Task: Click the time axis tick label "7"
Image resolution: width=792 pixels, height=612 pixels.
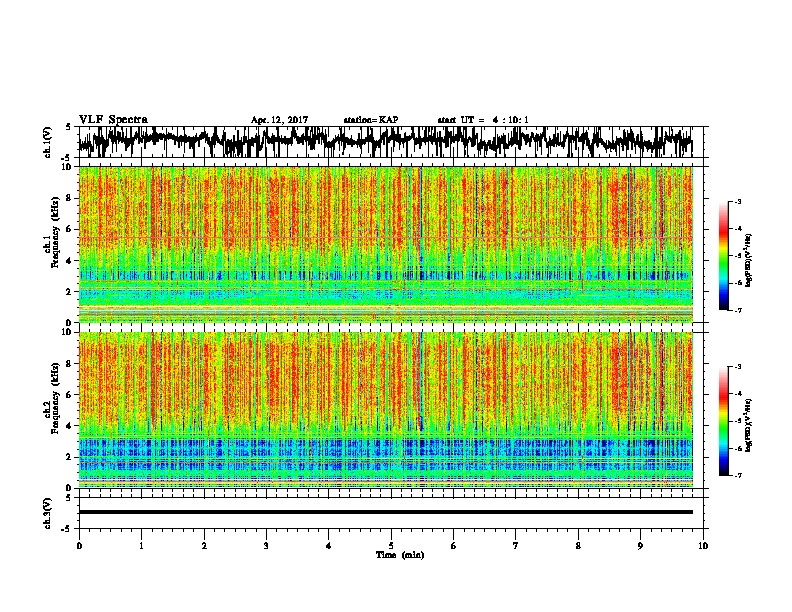Action: tap(516, 546)
